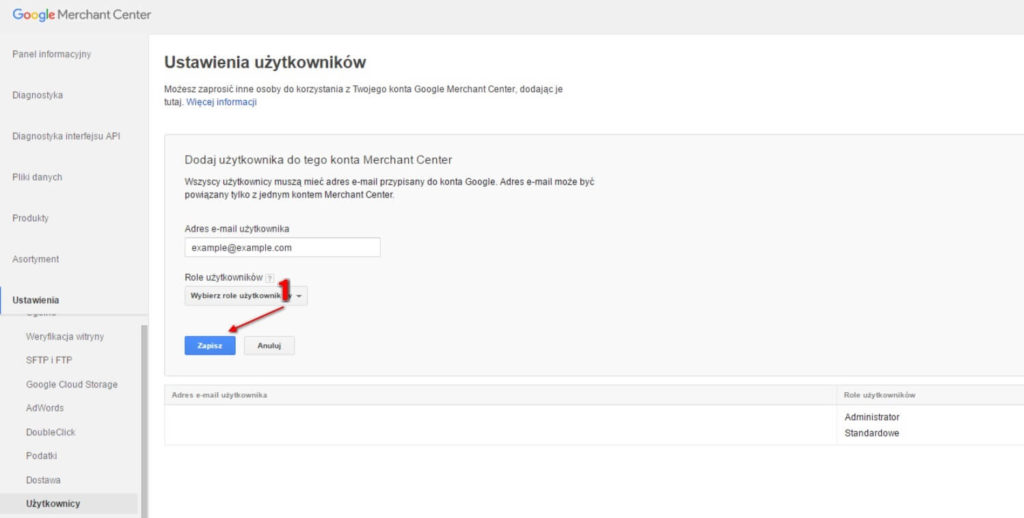Focus the Adres e-mail użytkownika input field
The image size is (1024, 518).
(x=282, y=247)
